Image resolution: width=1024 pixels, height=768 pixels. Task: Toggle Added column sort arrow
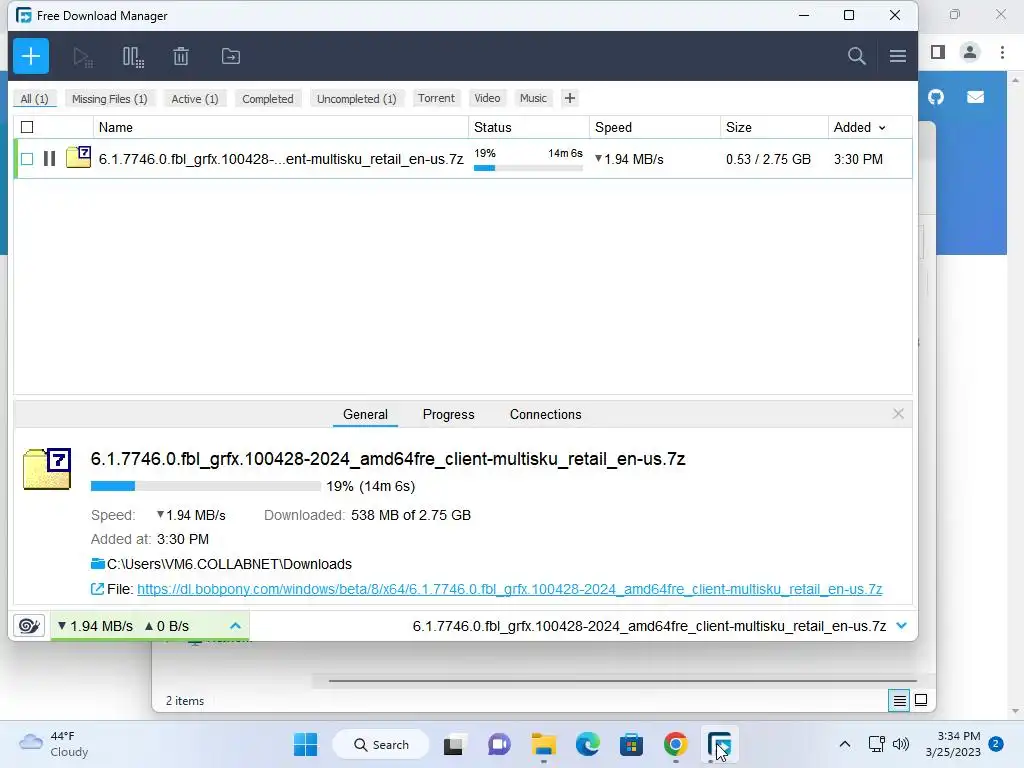[882, 128]
